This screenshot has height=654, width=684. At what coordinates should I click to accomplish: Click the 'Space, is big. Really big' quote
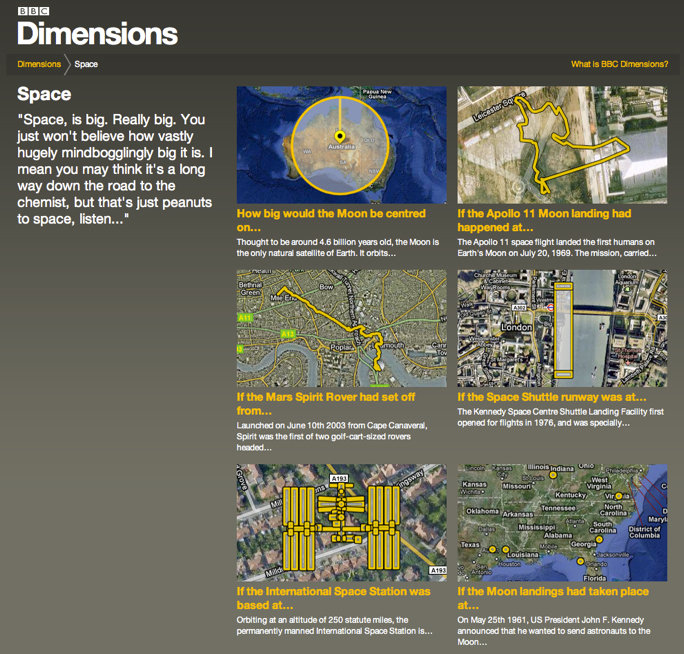point(115,169)
